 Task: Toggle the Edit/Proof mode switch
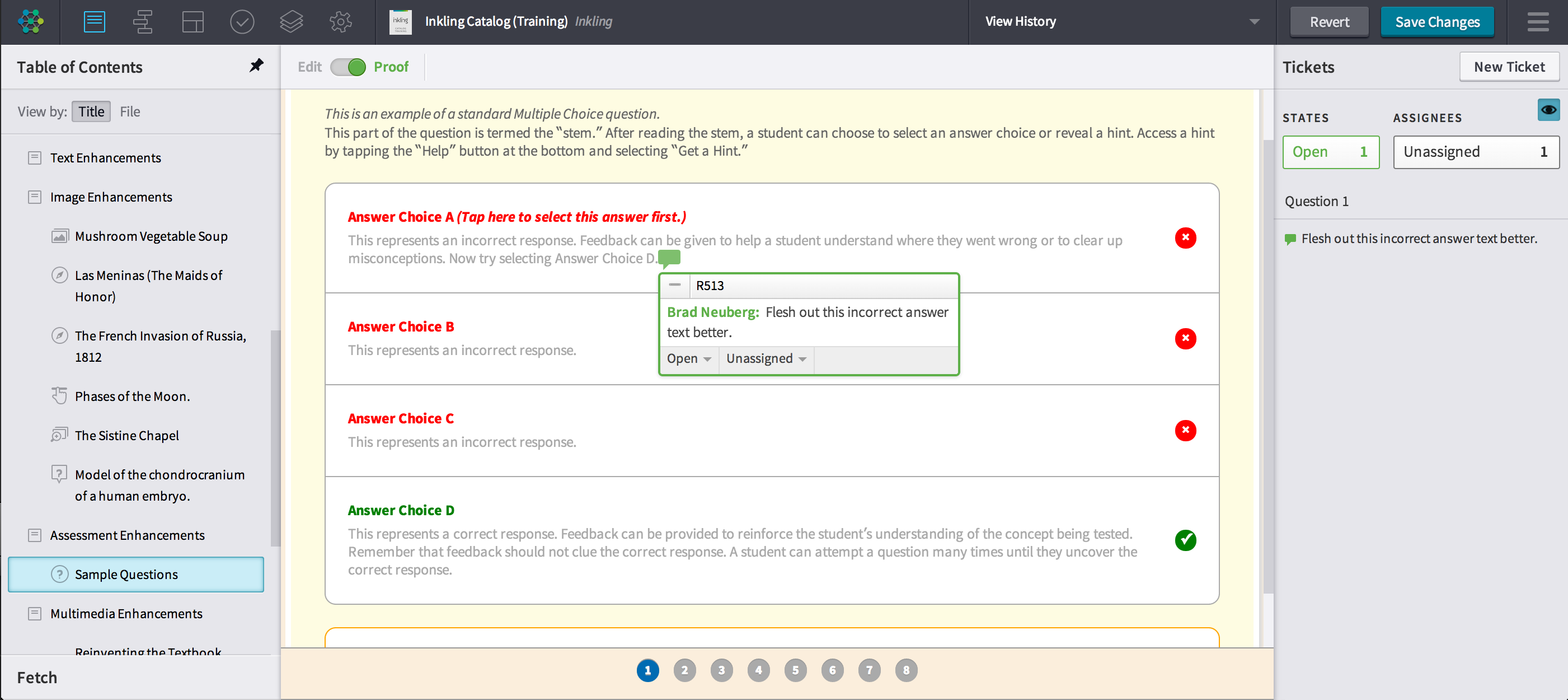pos(348,67)
